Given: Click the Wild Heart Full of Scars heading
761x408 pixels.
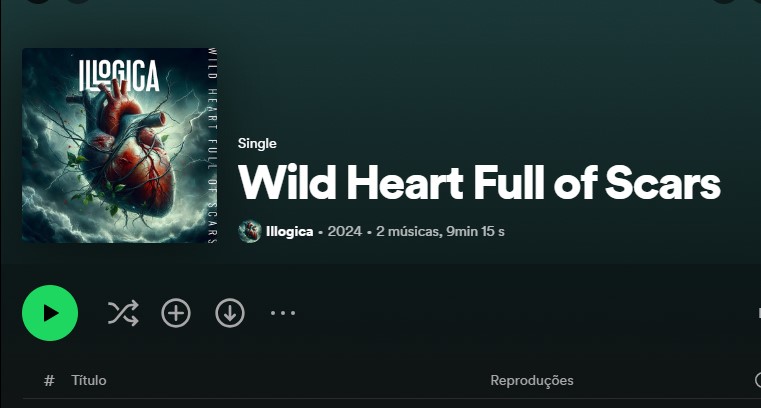Looking at the screenshot, I should [x=480, y=182].
